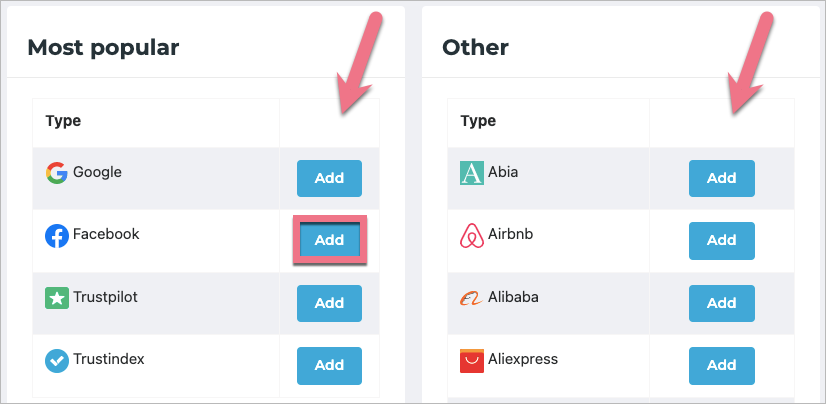Add the Google review platform
826x404 pixels.
(329, 178)
